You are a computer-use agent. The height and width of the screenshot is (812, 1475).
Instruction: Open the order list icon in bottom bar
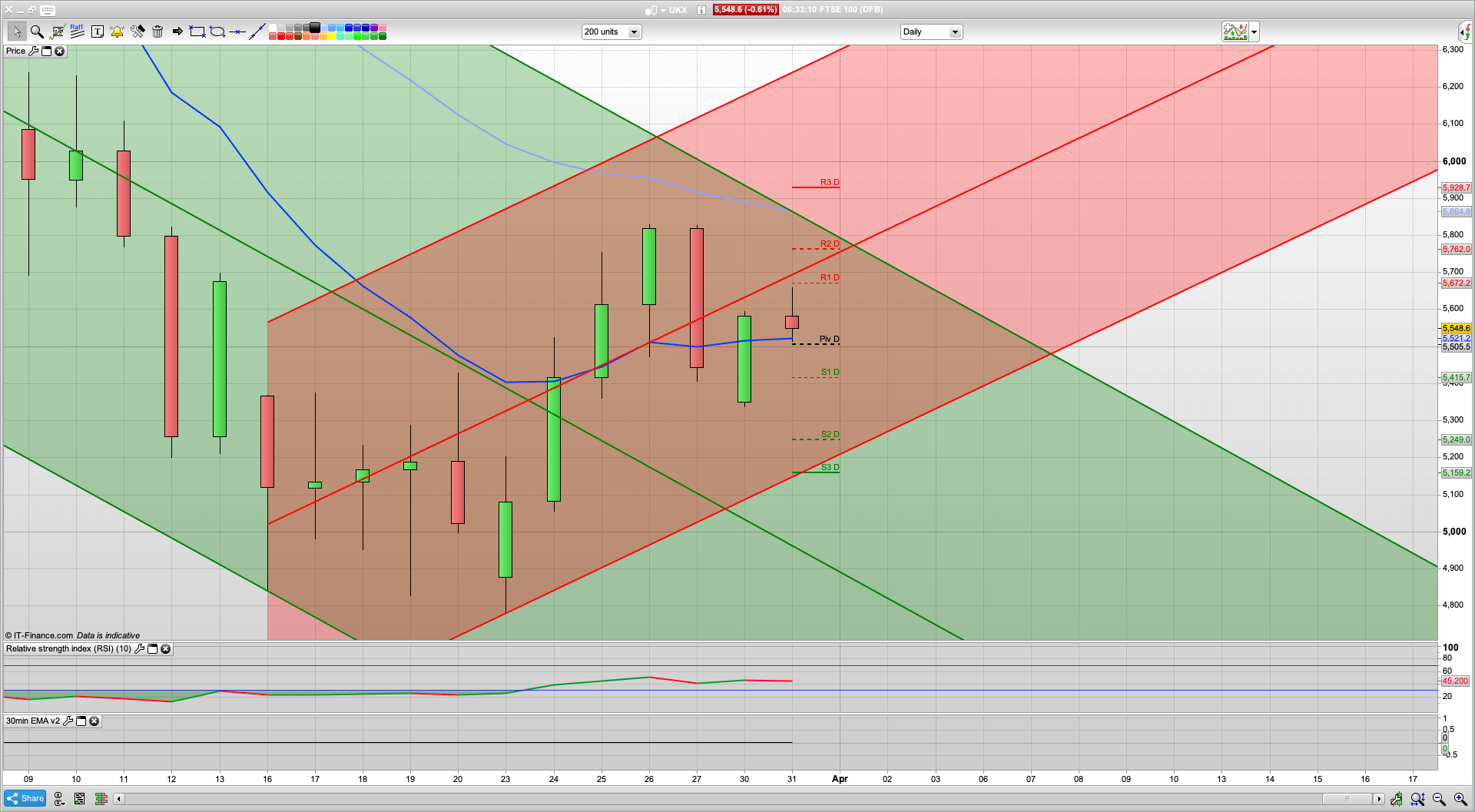79,799
